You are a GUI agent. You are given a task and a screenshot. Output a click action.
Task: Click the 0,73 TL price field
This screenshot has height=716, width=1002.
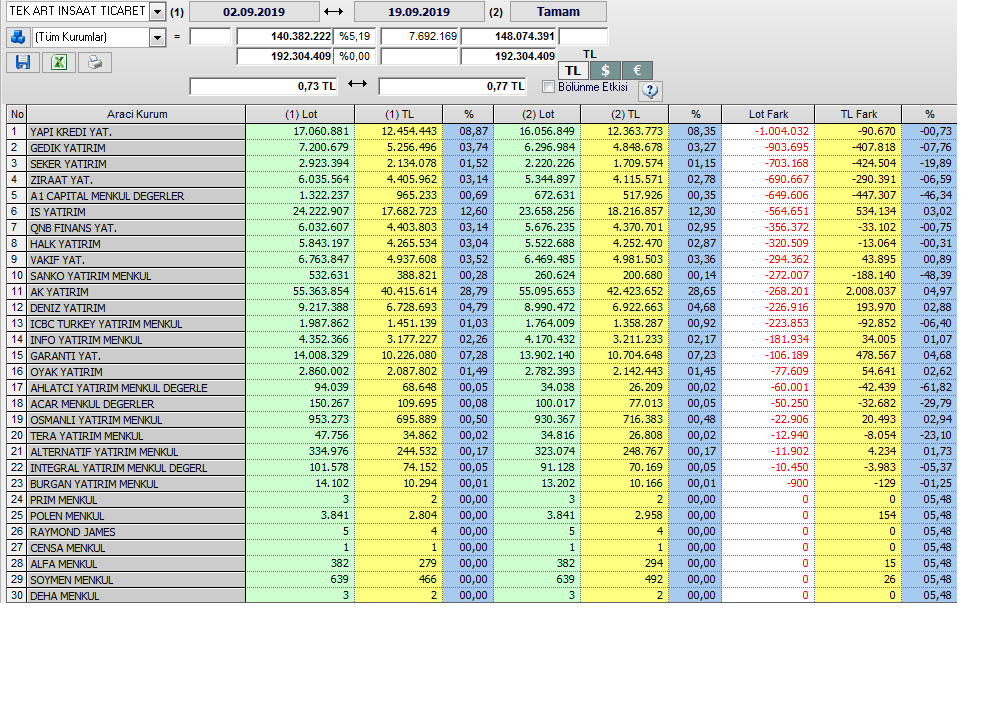tap(263, 86)
